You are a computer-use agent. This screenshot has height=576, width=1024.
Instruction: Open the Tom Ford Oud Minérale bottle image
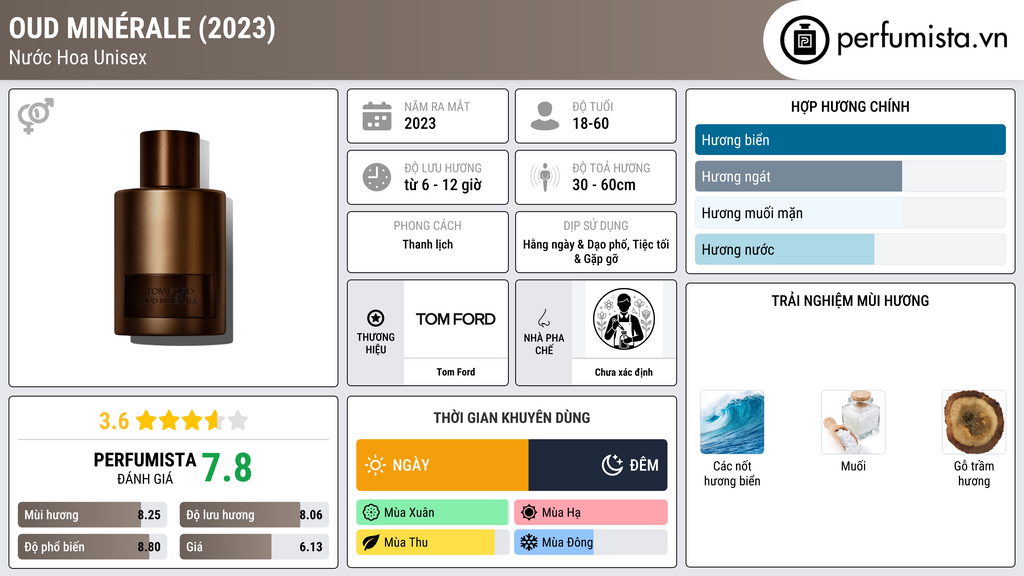coord(173,237)
